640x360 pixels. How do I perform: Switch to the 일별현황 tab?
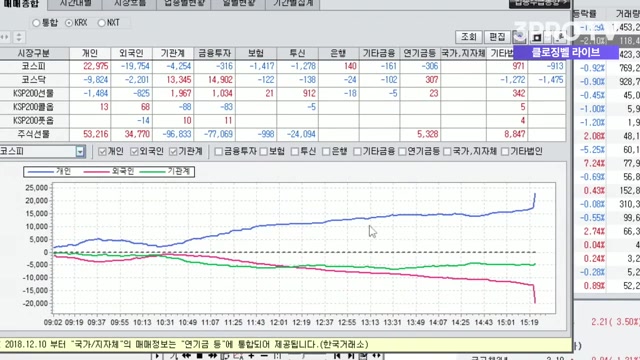[x=239, y=4]
